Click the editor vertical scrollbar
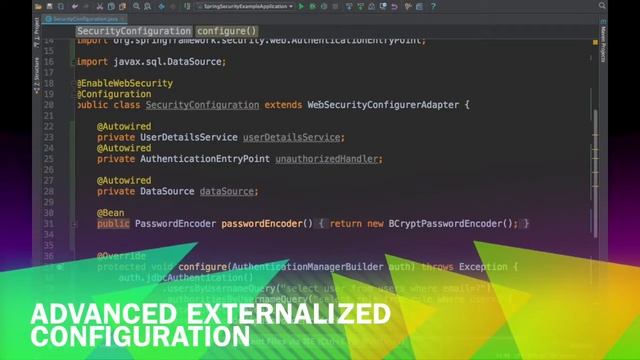The image size is (640, 360). 596,173
